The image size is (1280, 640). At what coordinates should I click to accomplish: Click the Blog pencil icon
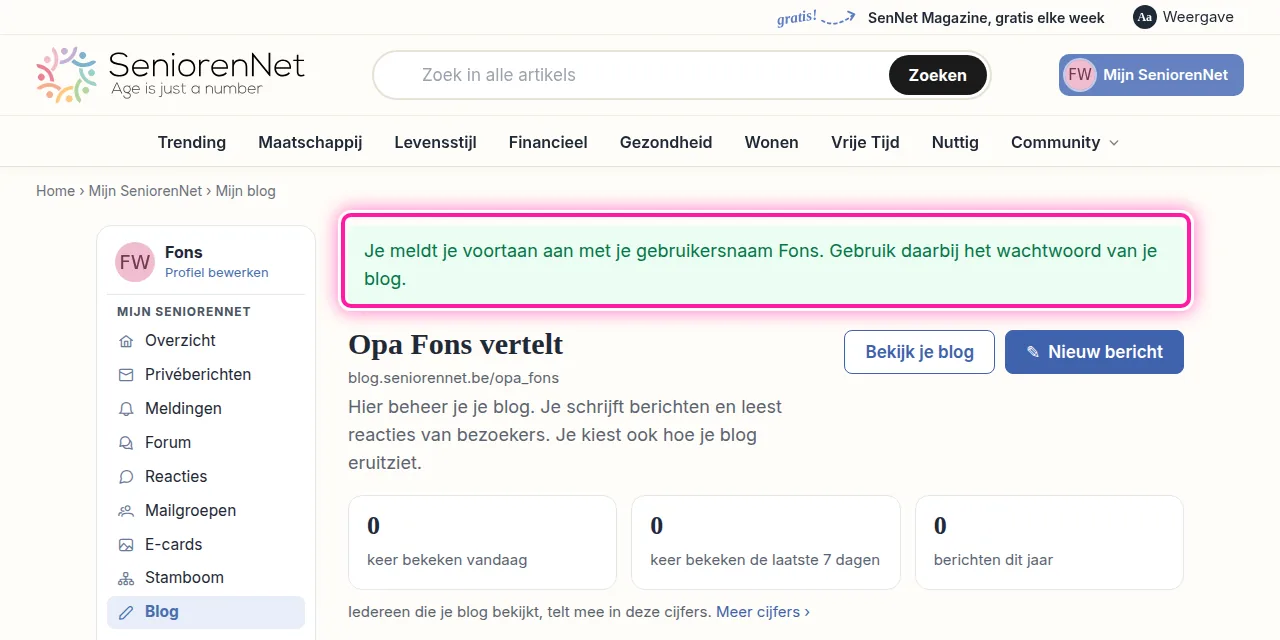coord(126,612)
